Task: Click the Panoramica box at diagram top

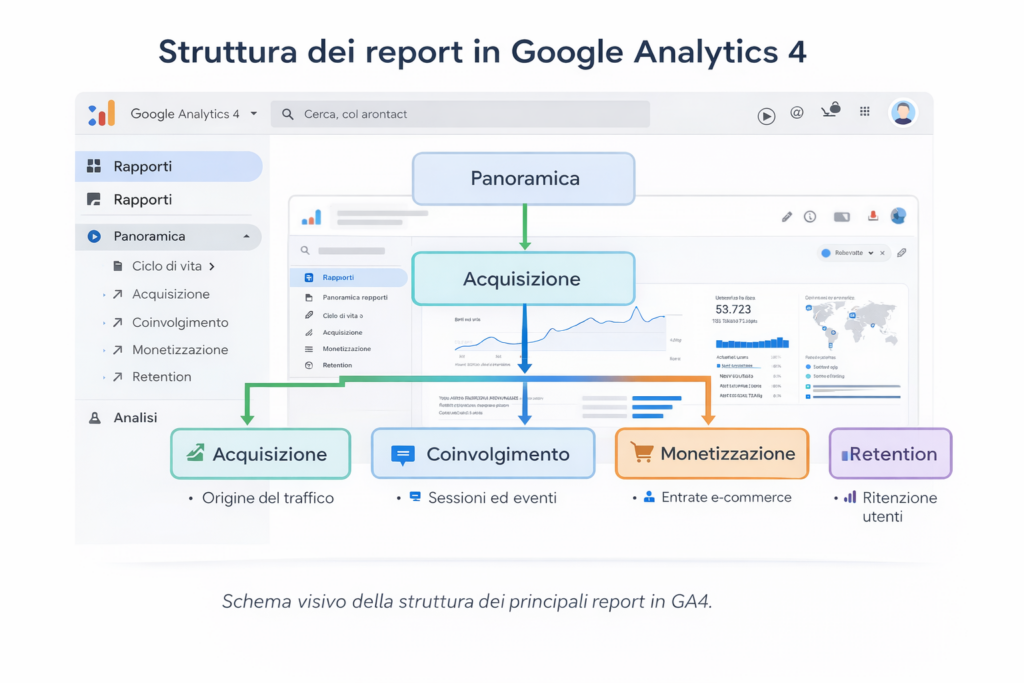Action: [x=524, y=178]
